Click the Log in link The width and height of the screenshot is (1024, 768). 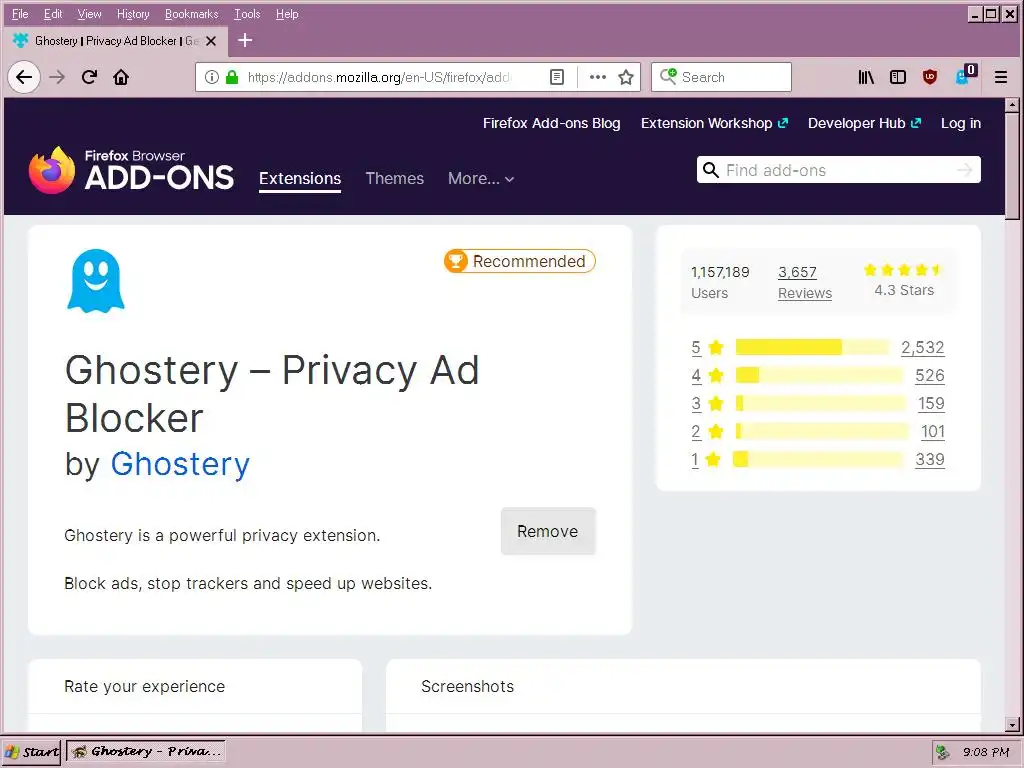(x=961, y=123)
